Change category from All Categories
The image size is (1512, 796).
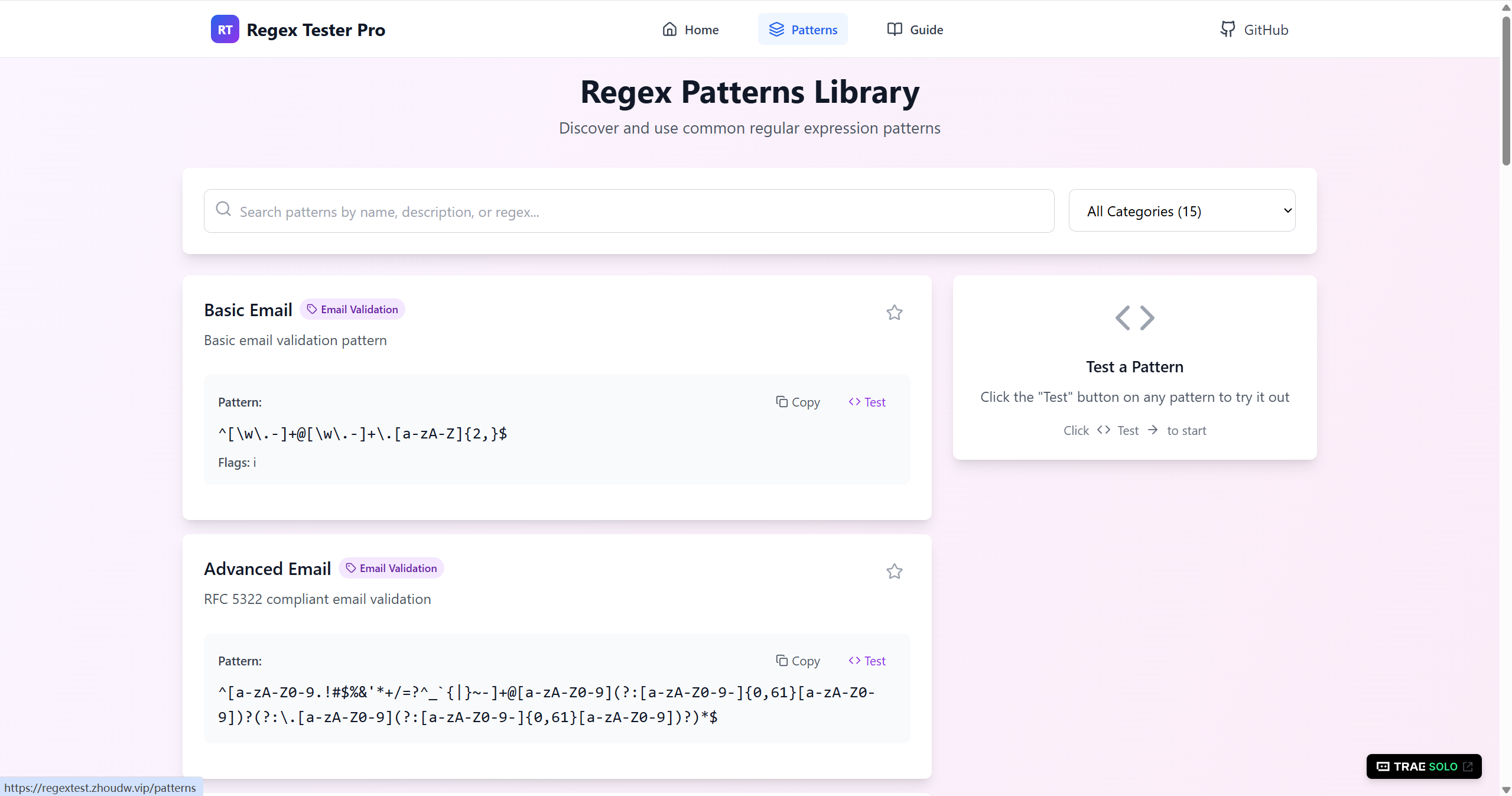point(1182,210)
